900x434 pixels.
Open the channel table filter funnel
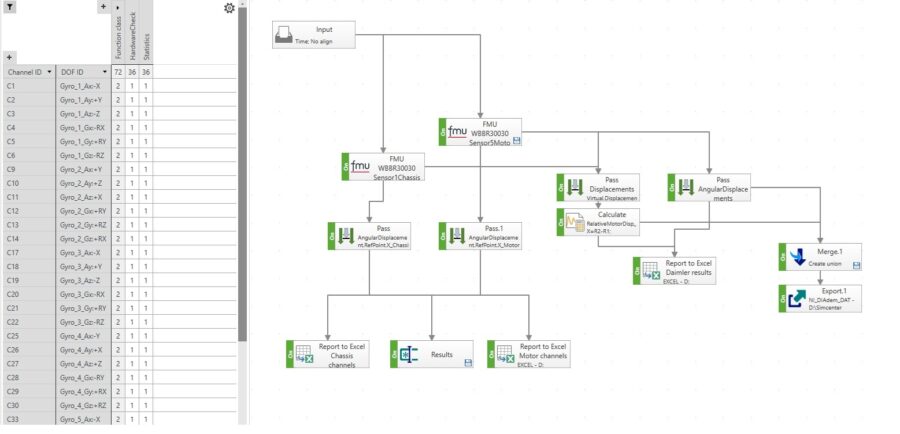click(10, 7)
